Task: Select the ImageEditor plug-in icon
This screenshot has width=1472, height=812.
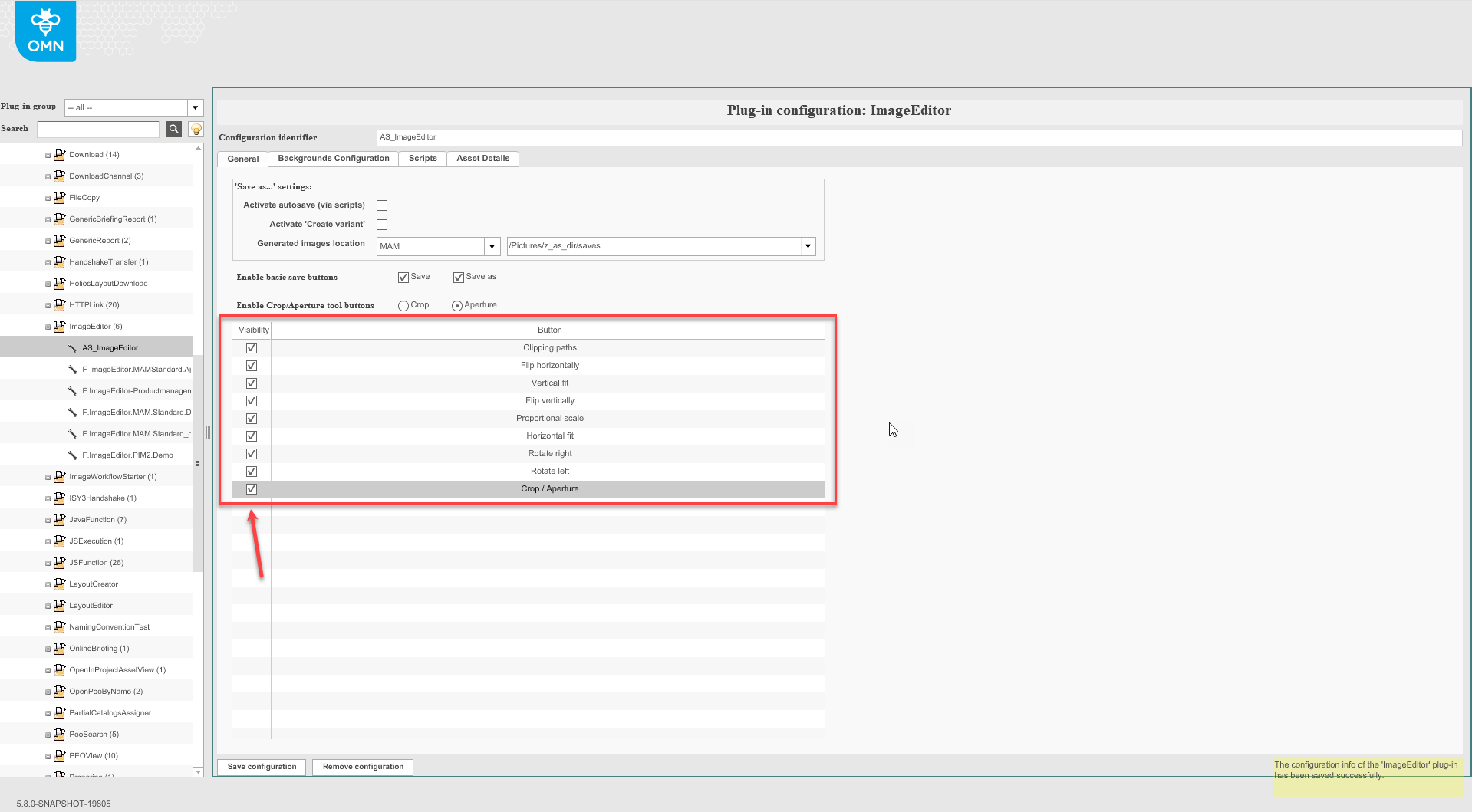Action: pyautogui.click(x=60, y=326)
